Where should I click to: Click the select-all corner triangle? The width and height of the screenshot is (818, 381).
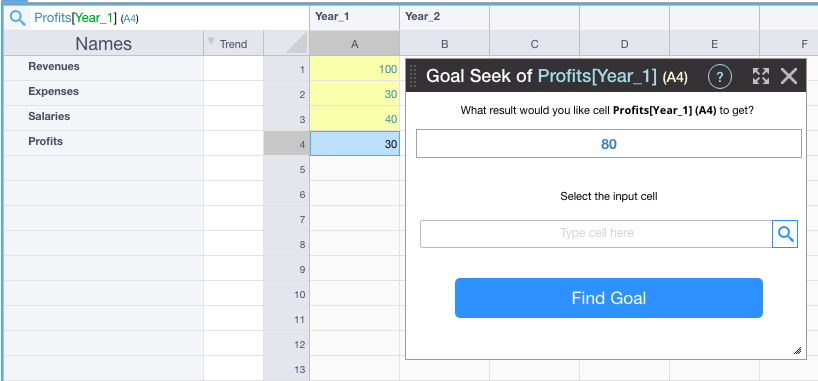[296, 43]
